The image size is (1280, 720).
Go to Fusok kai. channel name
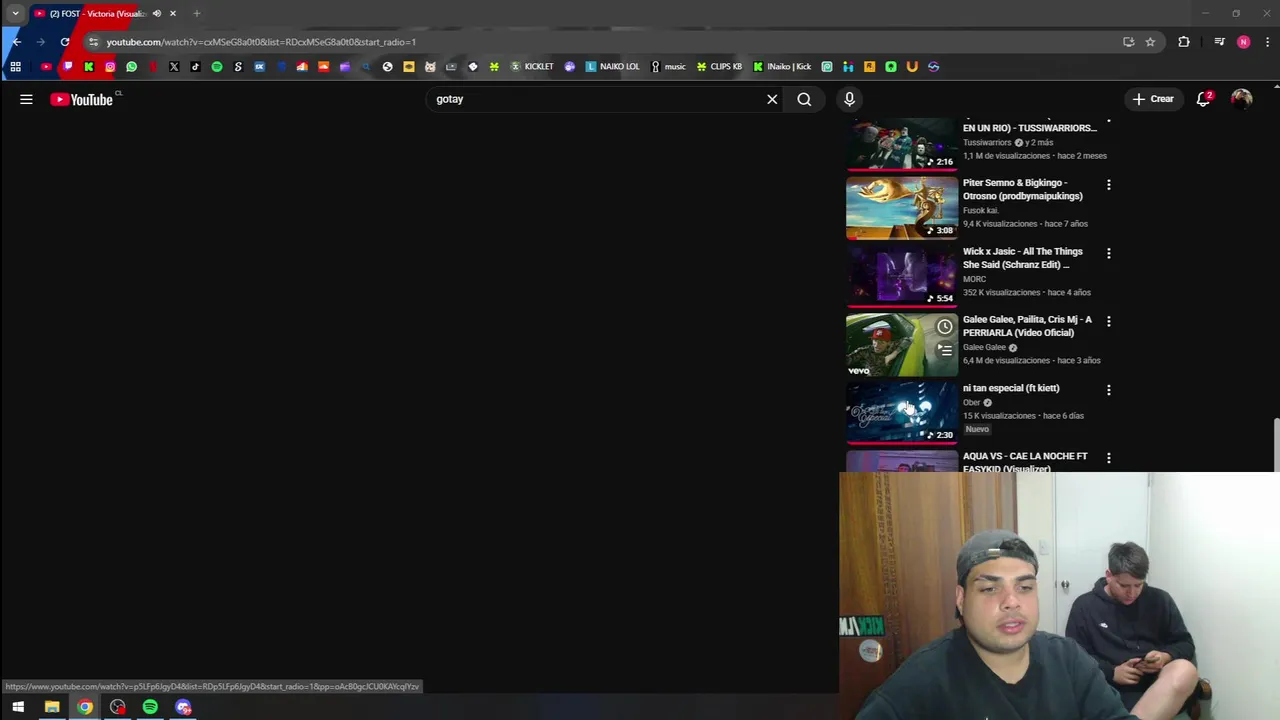pyautogui.click(x=981, y=211)
